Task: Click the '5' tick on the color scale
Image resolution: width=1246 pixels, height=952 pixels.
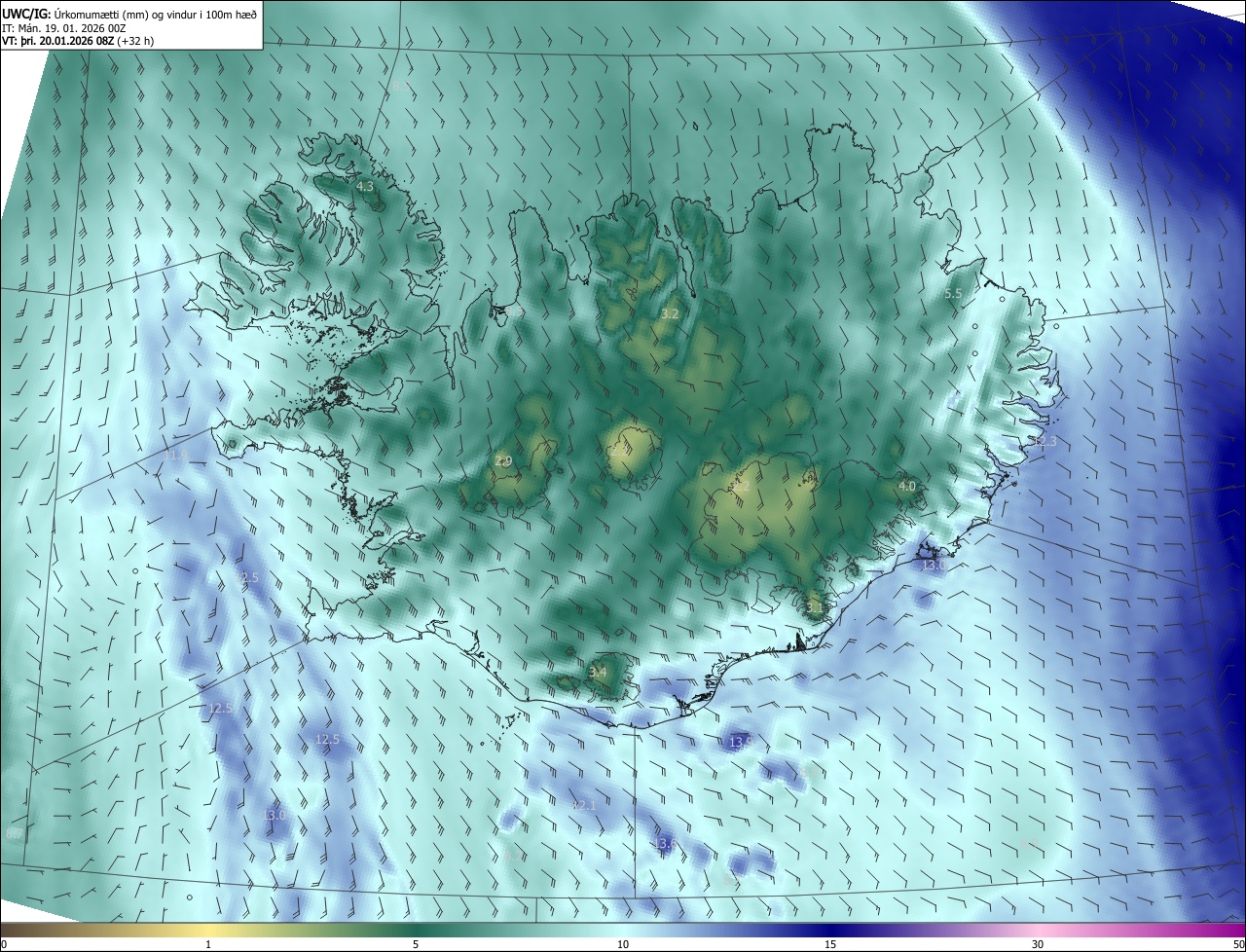Action: [416, 944]
